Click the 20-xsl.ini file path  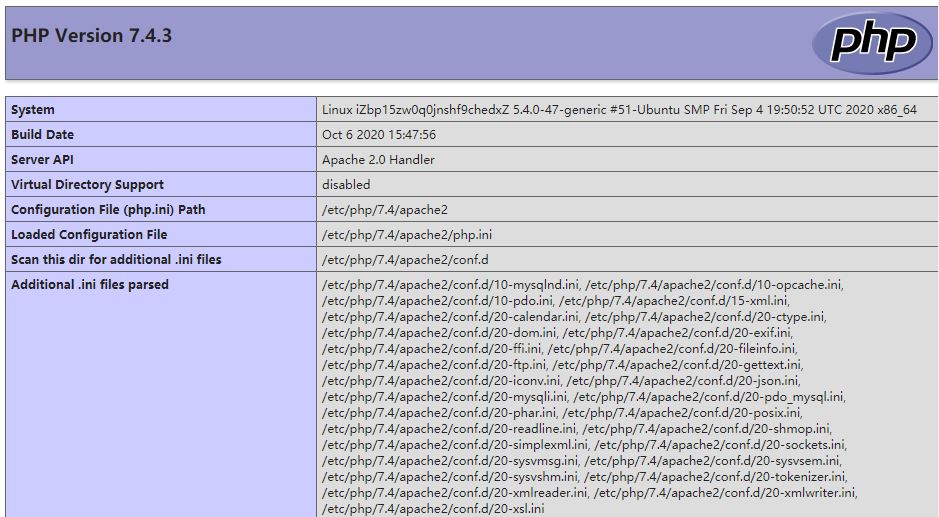(433, 509)
